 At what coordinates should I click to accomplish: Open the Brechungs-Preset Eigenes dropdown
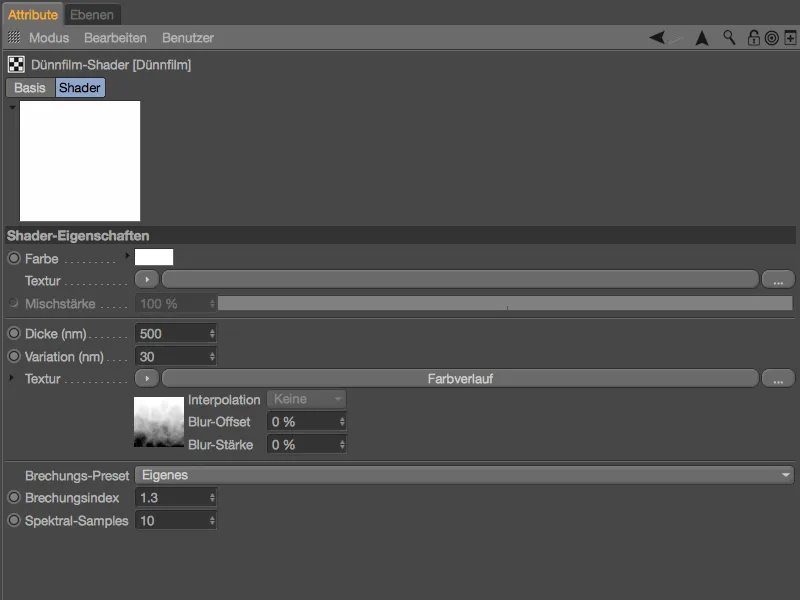(x=464, y=475)
